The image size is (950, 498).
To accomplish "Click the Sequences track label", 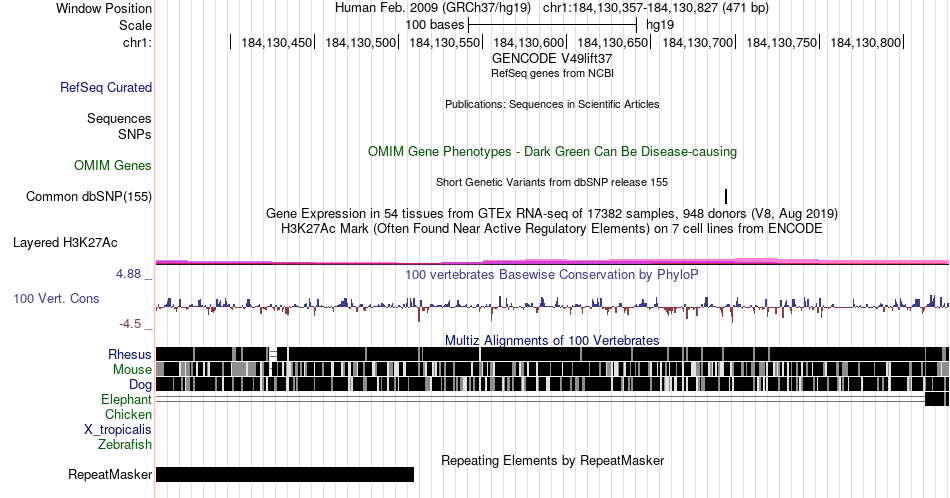I will tap(119, 118).
